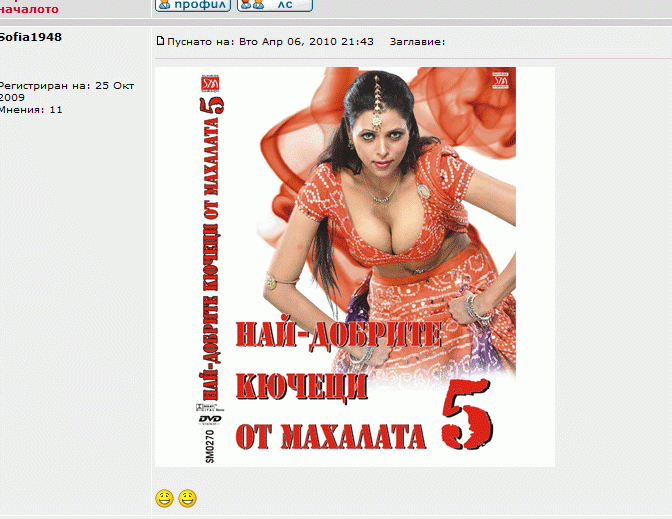Click the person icon on профил button
Screen dimensions: 672x519
click(x=165, y=5)
